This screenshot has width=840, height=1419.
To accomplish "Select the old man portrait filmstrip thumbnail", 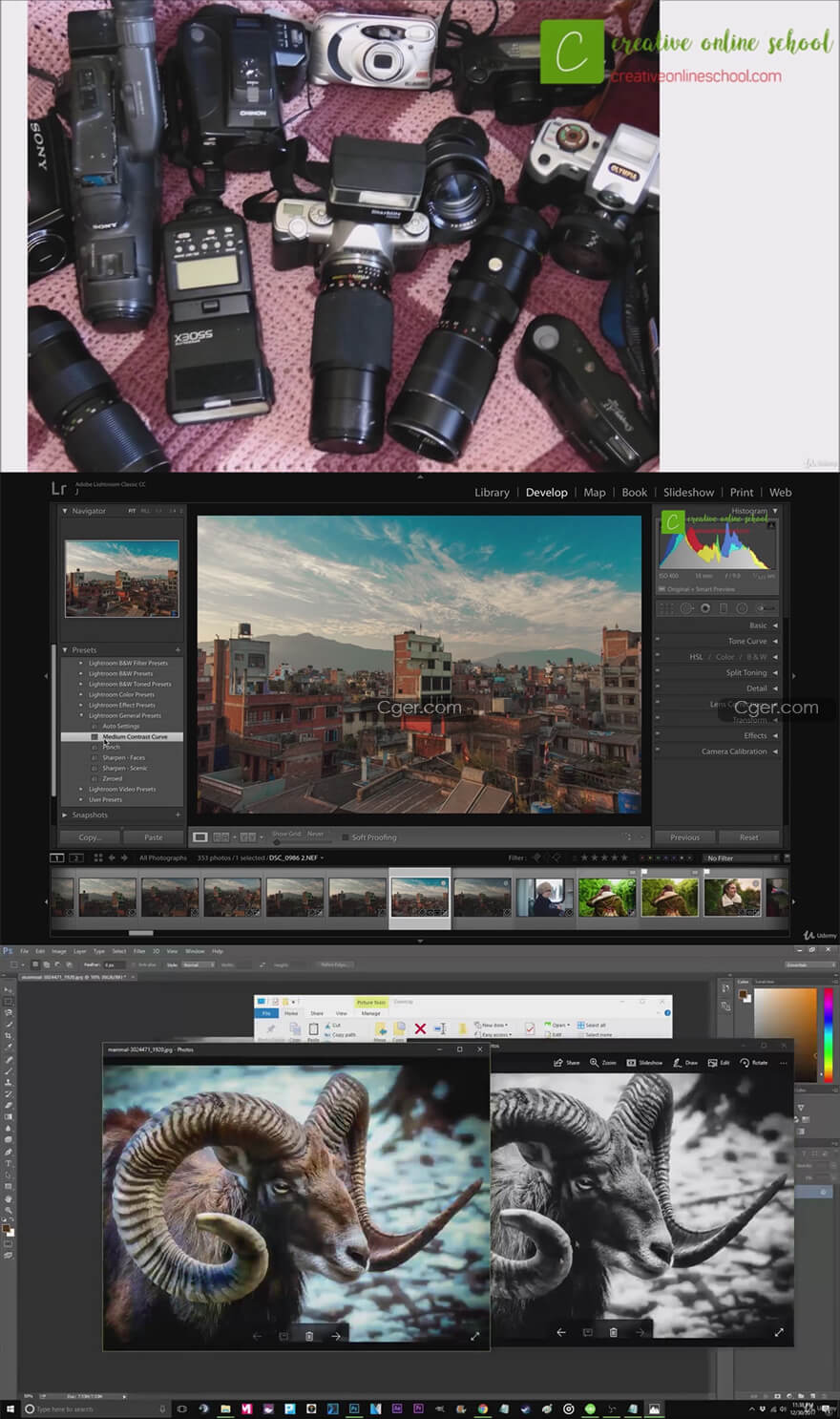I will point(544,899).
